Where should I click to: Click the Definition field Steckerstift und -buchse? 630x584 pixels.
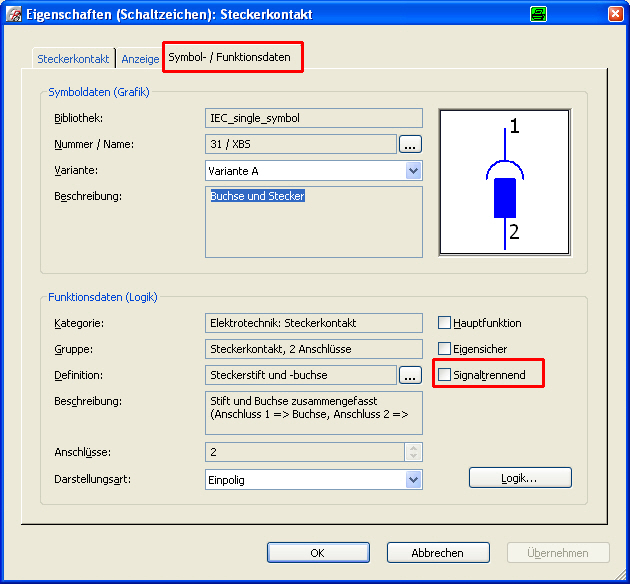click(x=301, y=375)
